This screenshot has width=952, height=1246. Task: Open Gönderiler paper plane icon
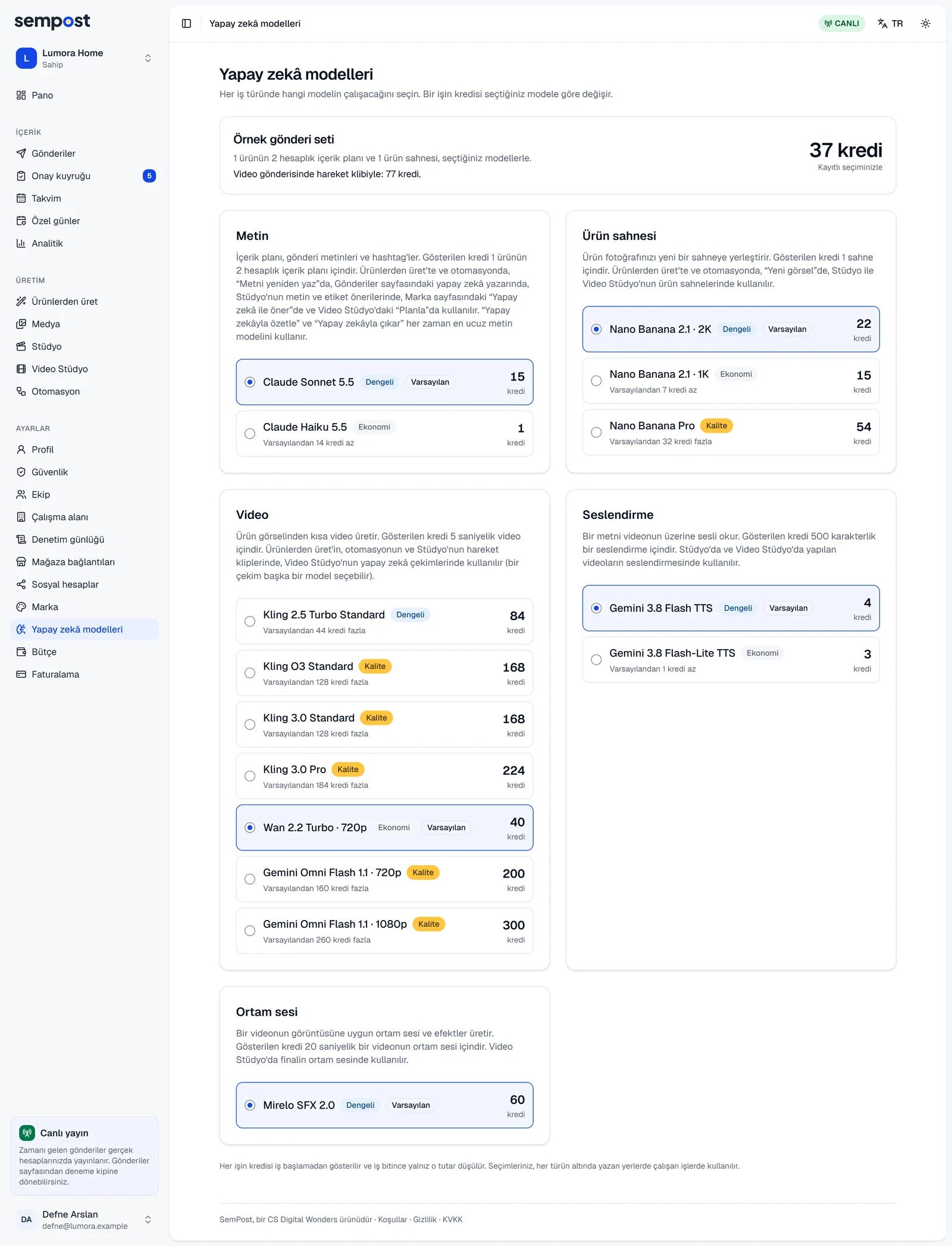pos(21,154)
